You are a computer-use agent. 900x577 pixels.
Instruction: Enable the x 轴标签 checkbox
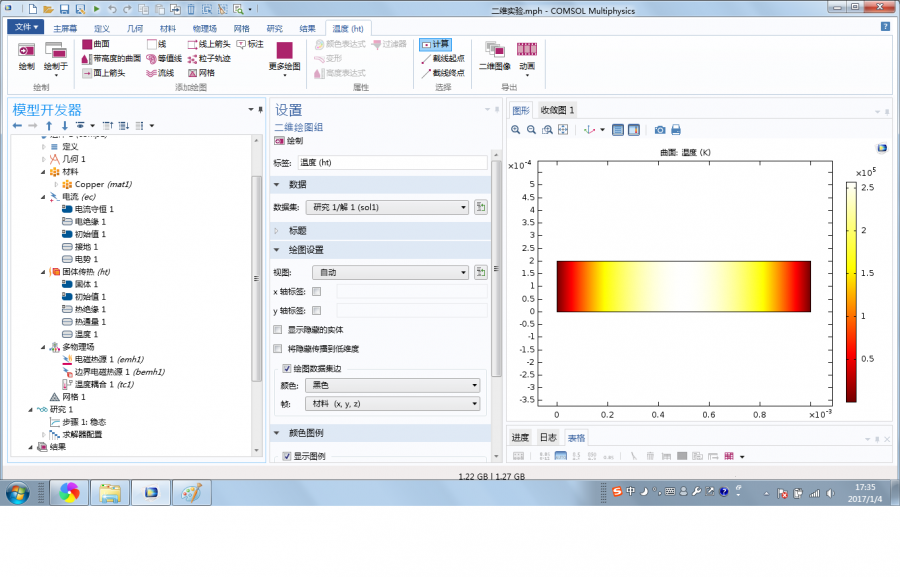click(x=316, y=292)
